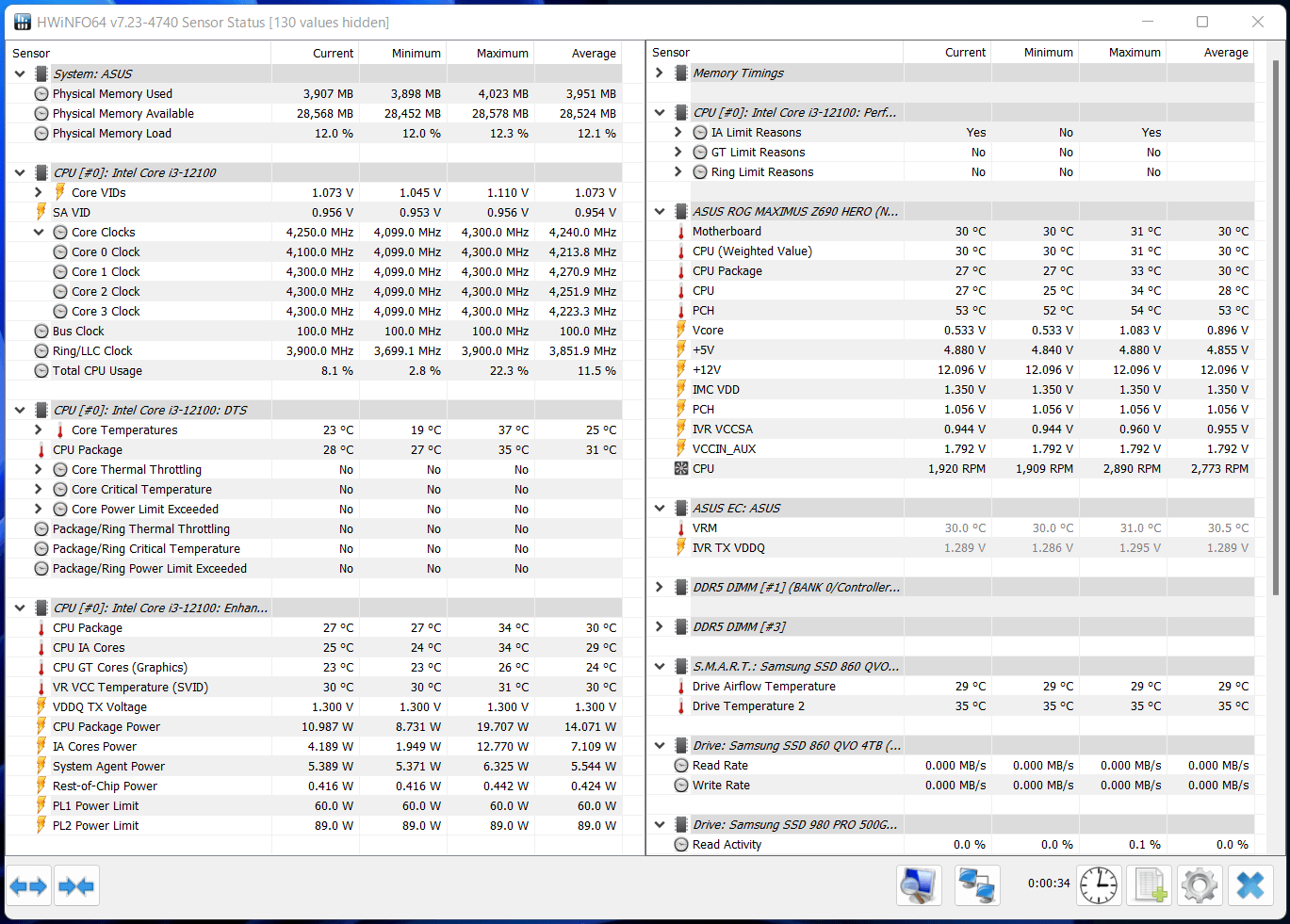Viewport: 1290px width, 924px height.
Task: Click the Average column header in right panel
Action: [1225, 53]
